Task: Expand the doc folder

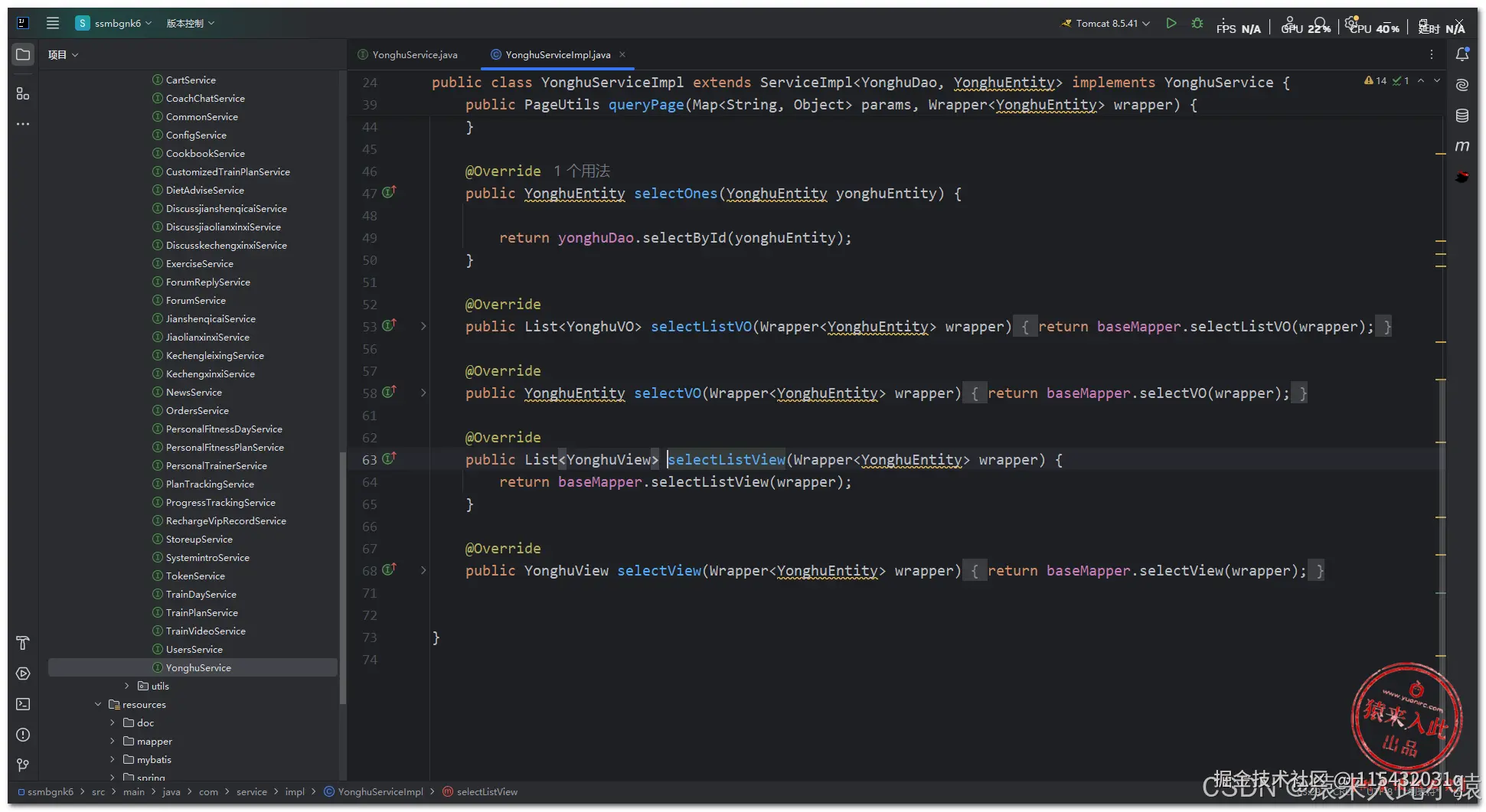Action: 113,722
